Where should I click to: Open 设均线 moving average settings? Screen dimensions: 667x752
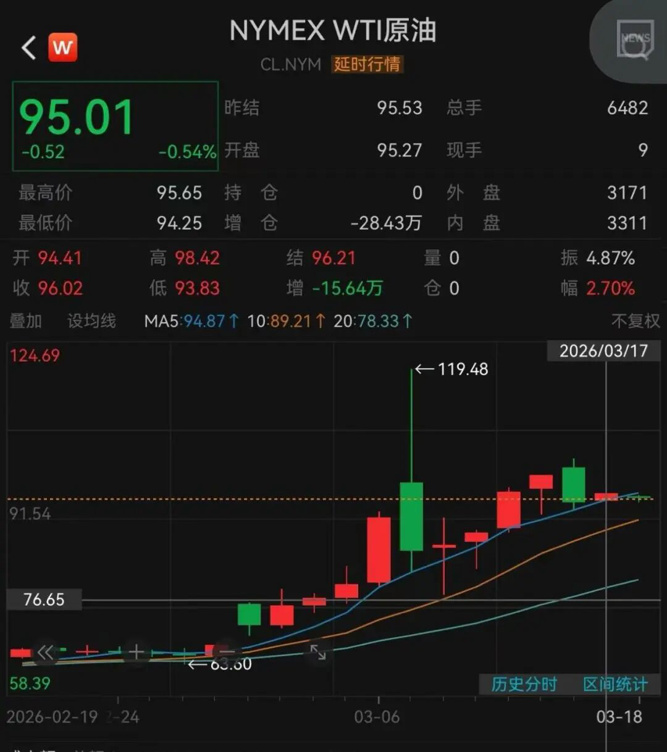click(92, 321)
